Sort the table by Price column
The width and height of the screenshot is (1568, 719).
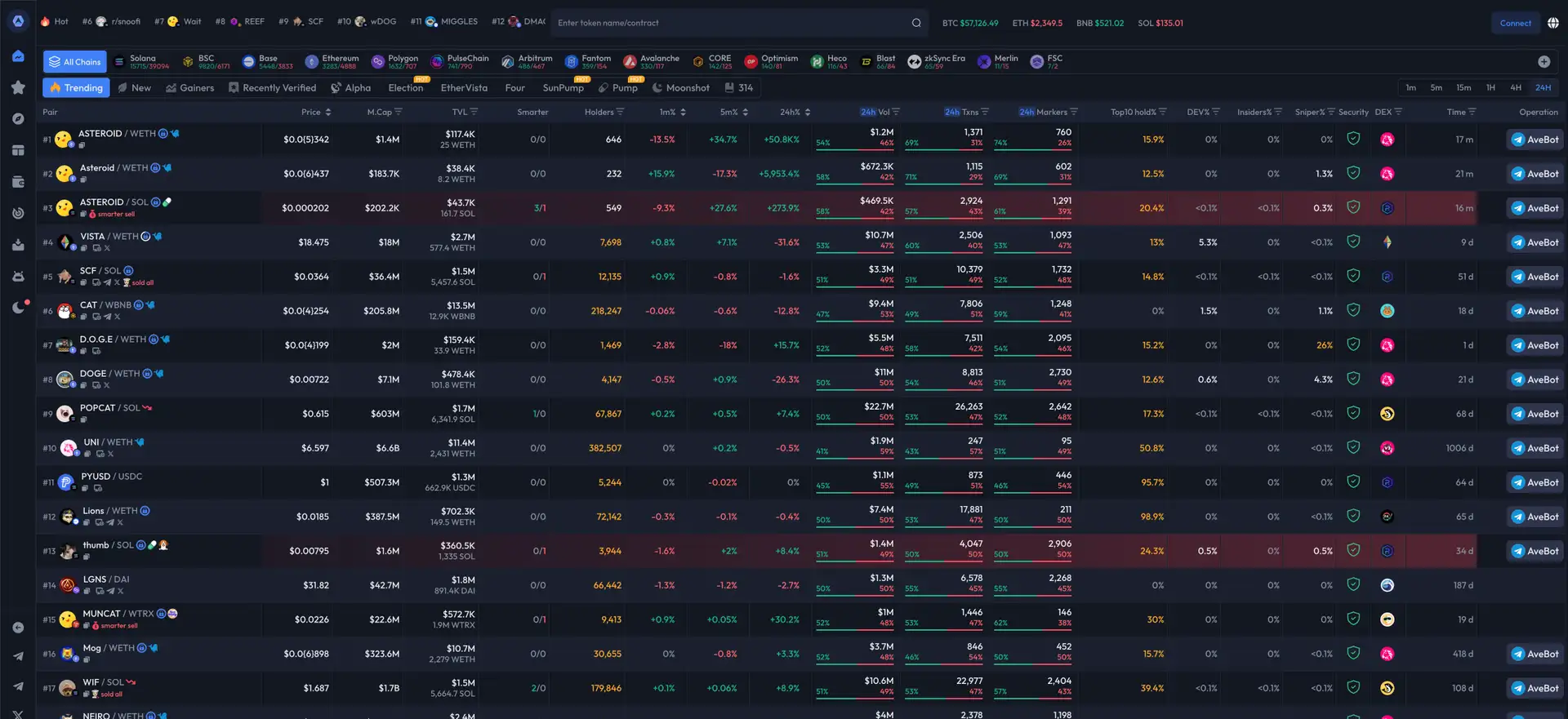click(x=327, y=112)
